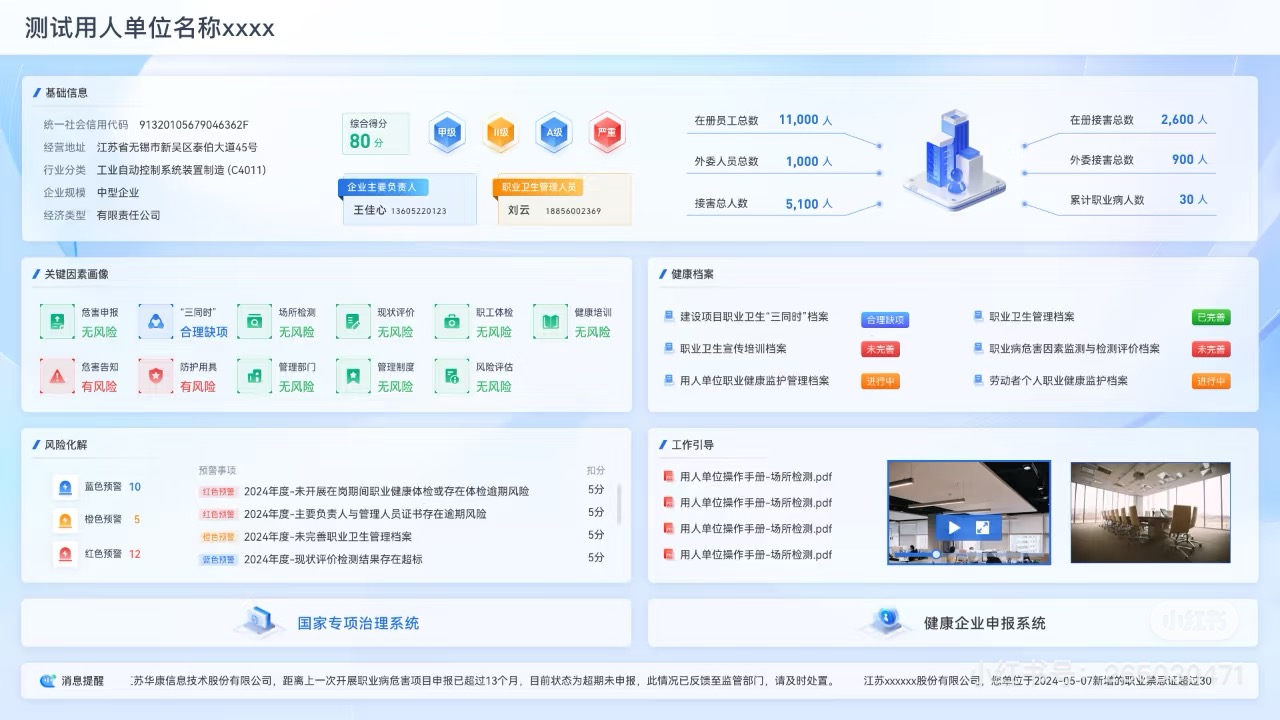
Task: Click the blue A级 hexagon badge
Action: point(553,131)
